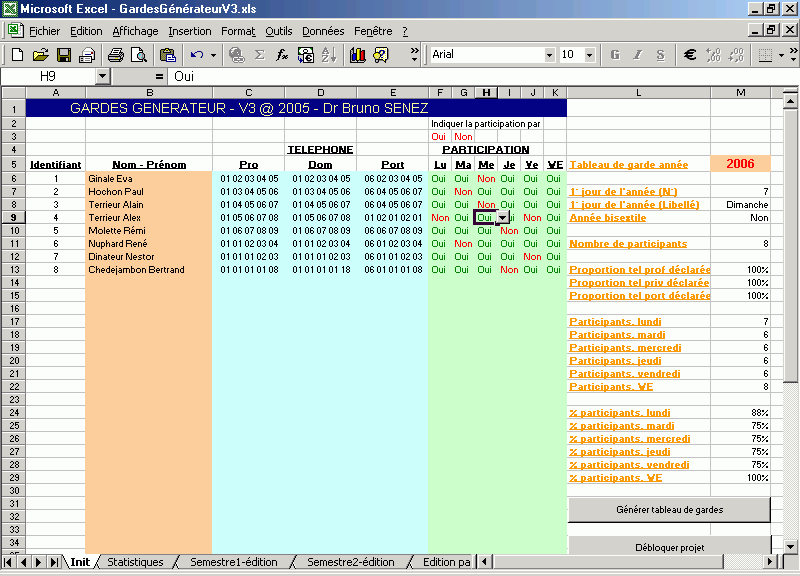Select the cell with name Terrieur Alex
Viewport: 800px width, 576px height.
coord(149,218)
